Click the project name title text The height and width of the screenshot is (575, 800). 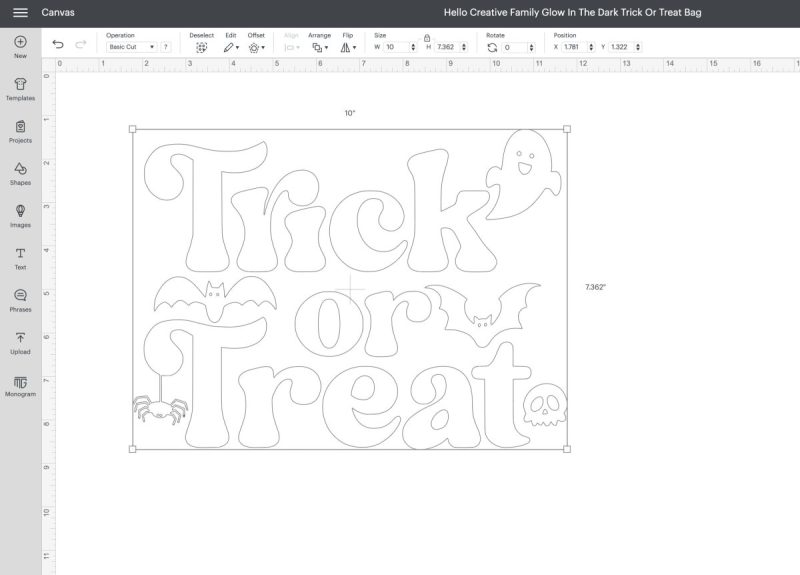pos(572,12)
